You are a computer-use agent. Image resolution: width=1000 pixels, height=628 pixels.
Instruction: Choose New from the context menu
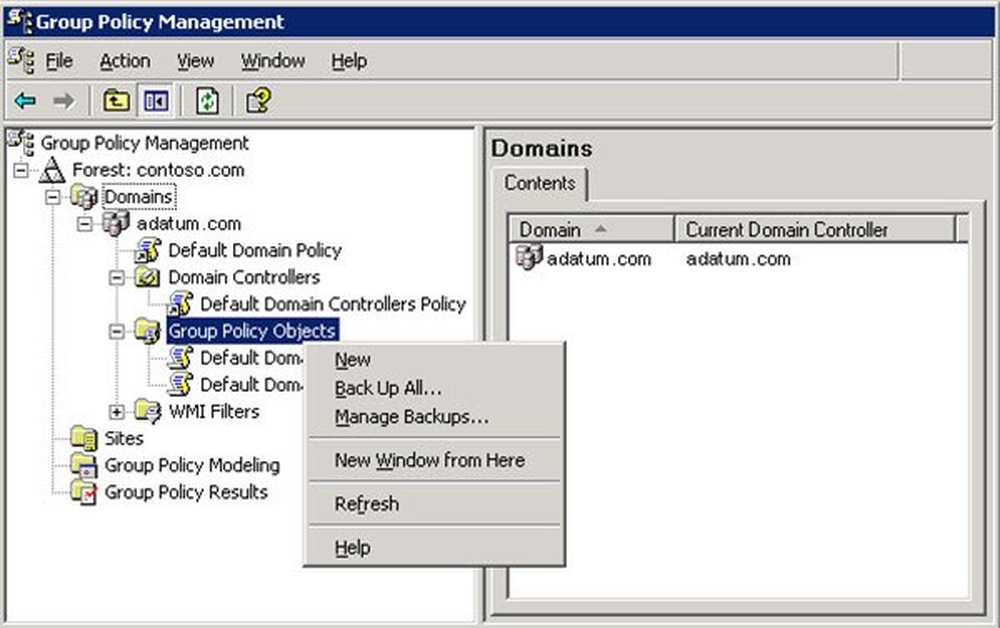tap(353, 360)
